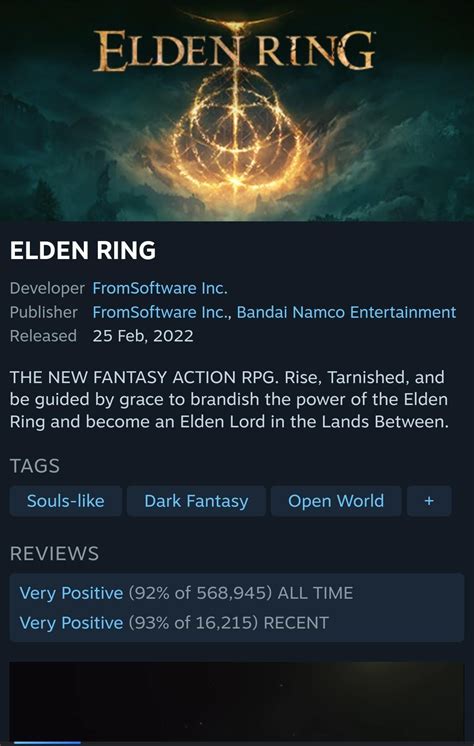Screen dimensions: 474x746
Task: Click the game description paragraph
Action: 229,400
